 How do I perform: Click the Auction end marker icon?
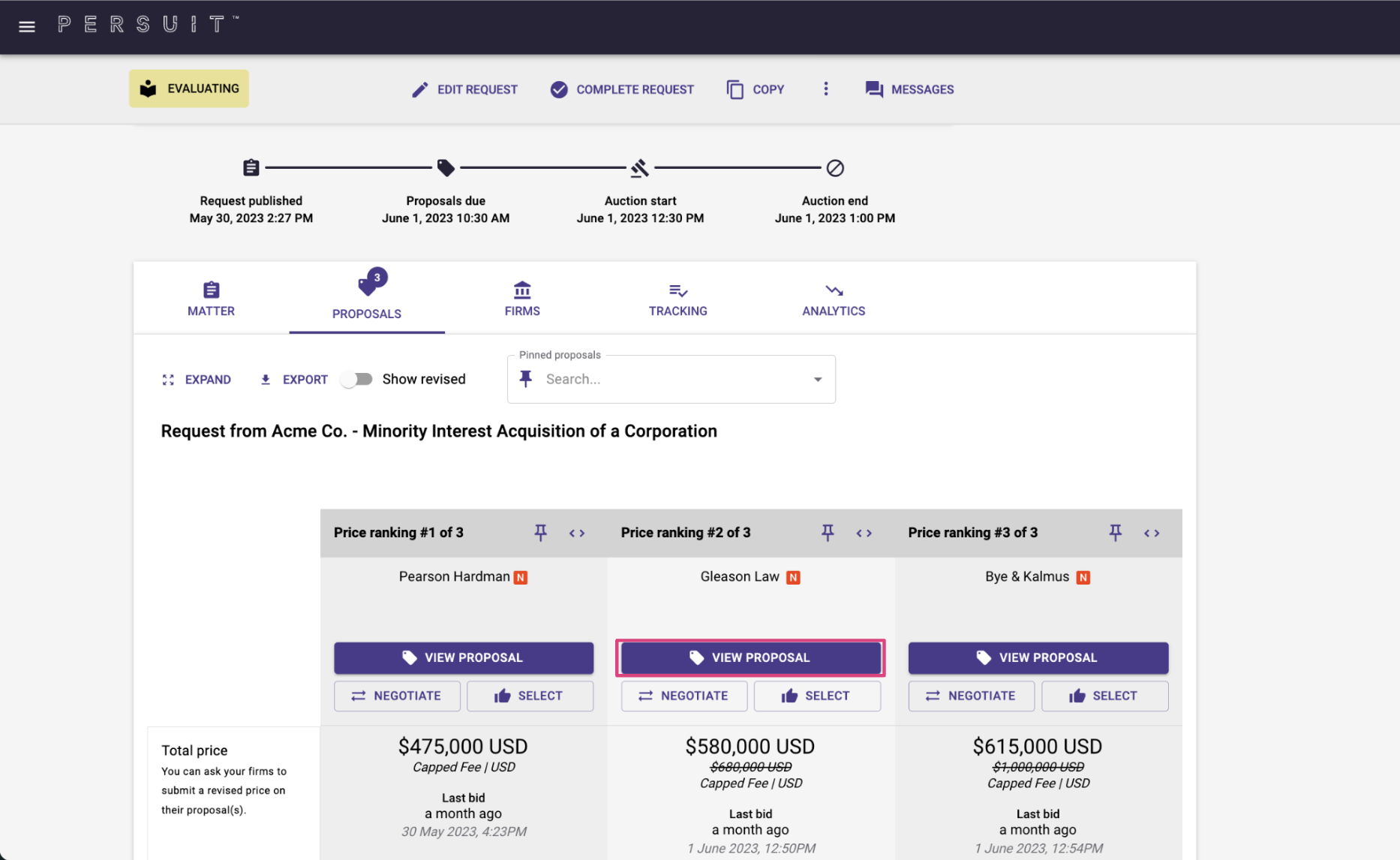[835, 168]
